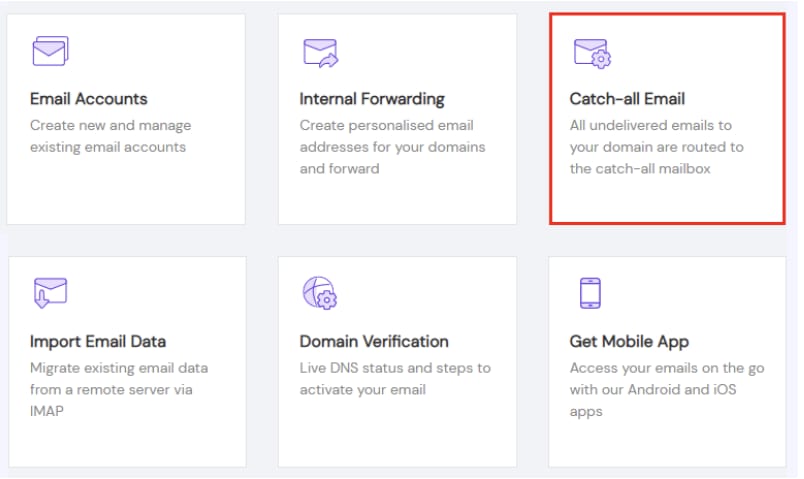Click the Internal Forwarding envelope arrow icon
Viewport: 804px width, 479px height.
click(320, 53)
